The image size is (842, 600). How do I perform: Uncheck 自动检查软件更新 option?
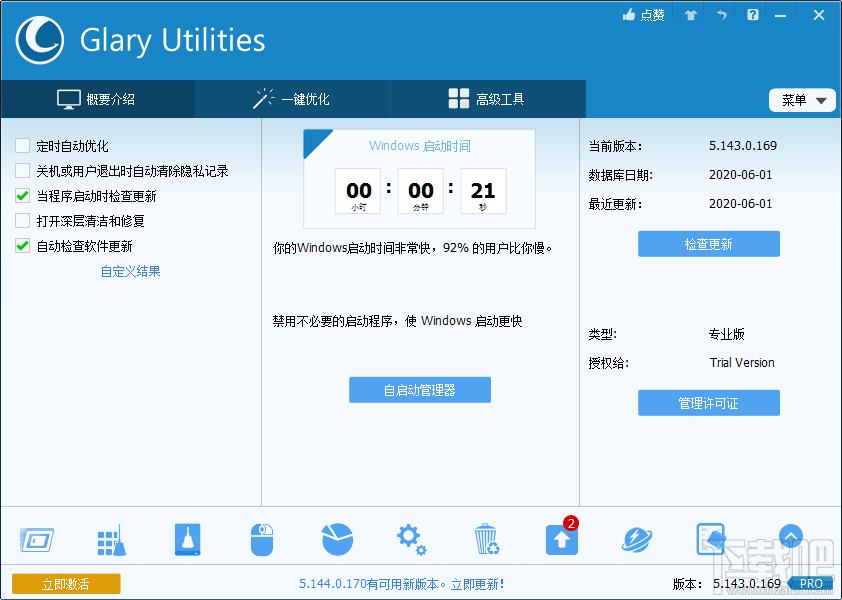22,245
